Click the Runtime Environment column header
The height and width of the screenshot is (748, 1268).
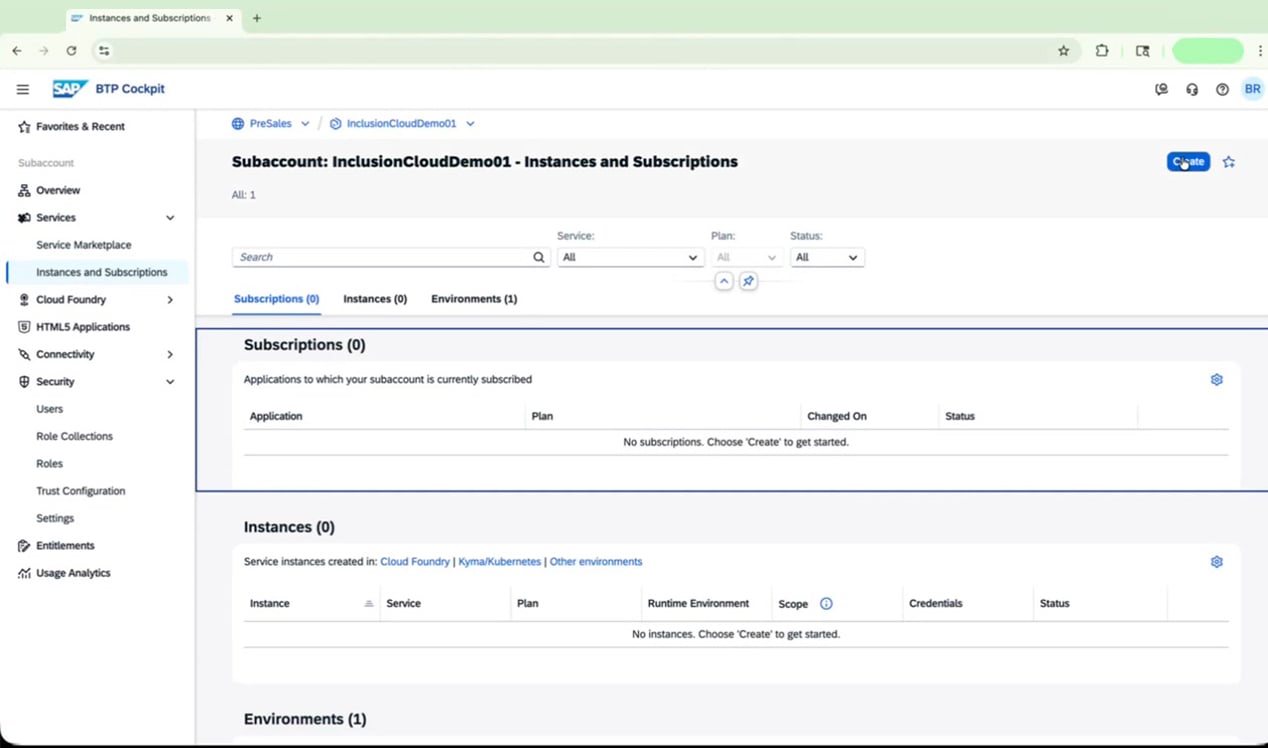click(698, 604)
